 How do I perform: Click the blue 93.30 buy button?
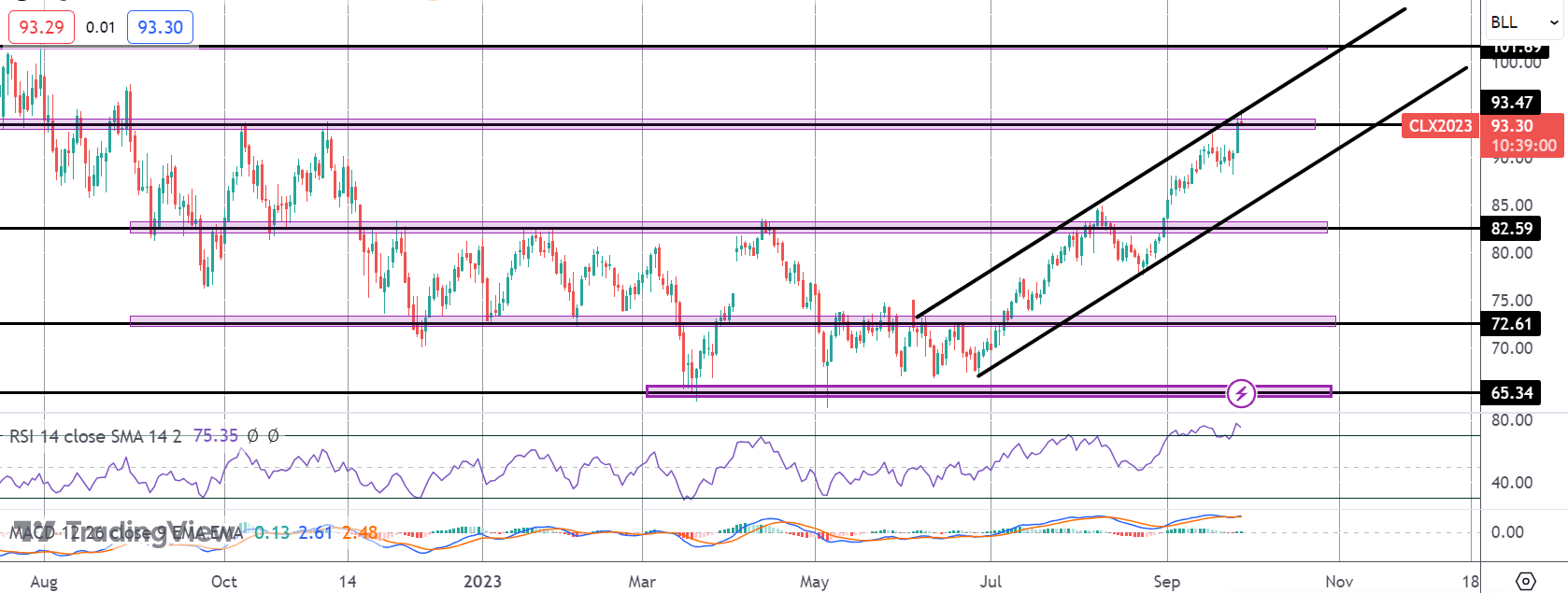pyautogui.click(x=161, y=27)
